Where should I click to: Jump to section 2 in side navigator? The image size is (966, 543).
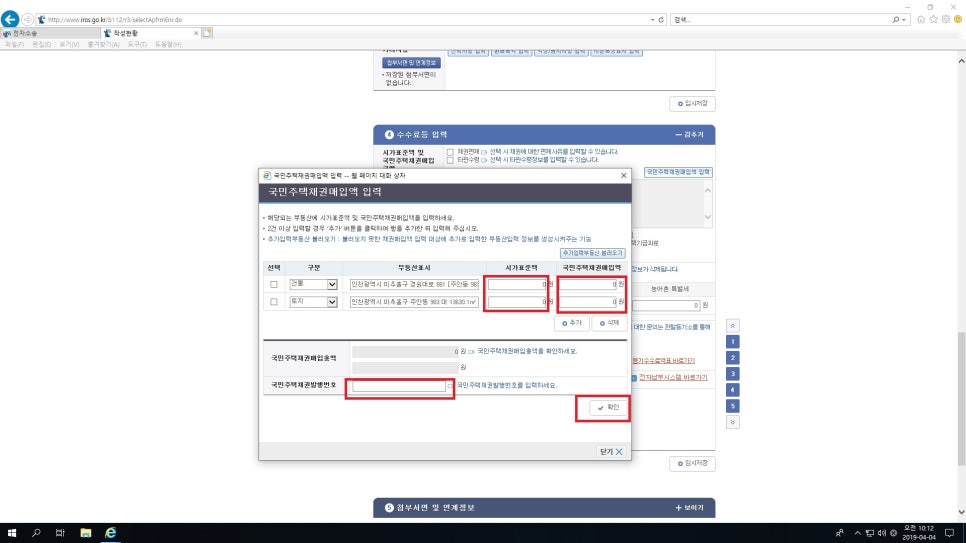733,357
